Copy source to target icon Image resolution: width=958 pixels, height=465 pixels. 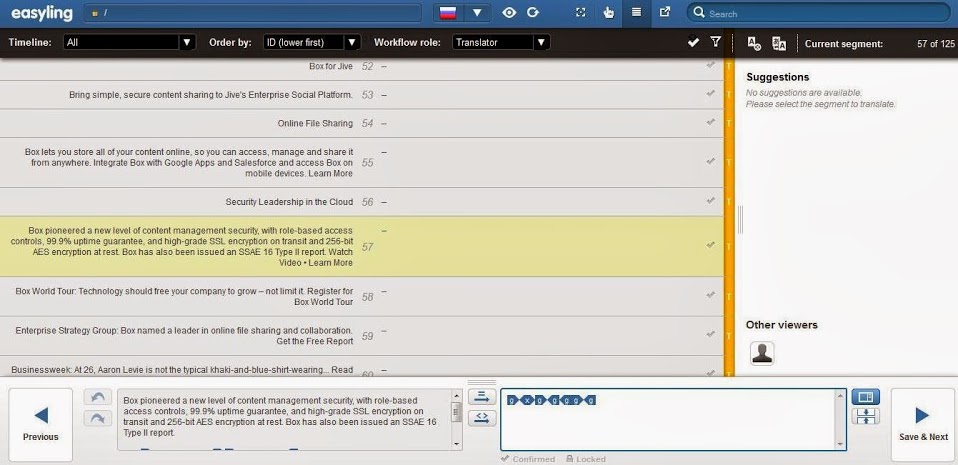tap(482, 397)
